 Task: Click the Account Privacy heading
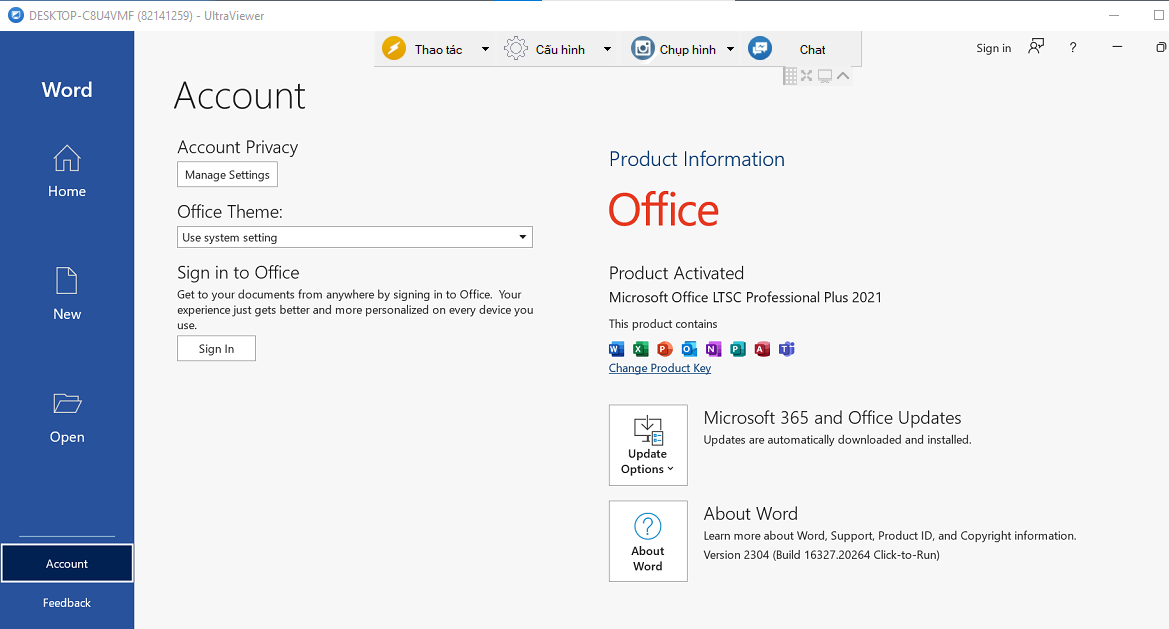pyautogui.click(x=237, y=148)
